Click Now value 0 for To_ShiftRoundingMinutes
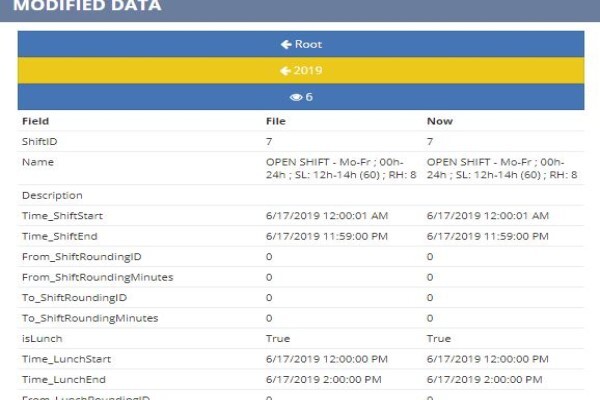 click(x=430, y=318)
